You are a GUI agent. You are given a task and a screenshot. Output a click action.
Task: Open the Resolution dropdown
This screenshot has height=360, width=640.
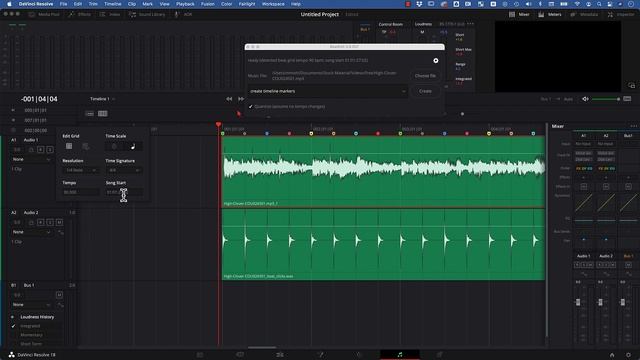81,170
